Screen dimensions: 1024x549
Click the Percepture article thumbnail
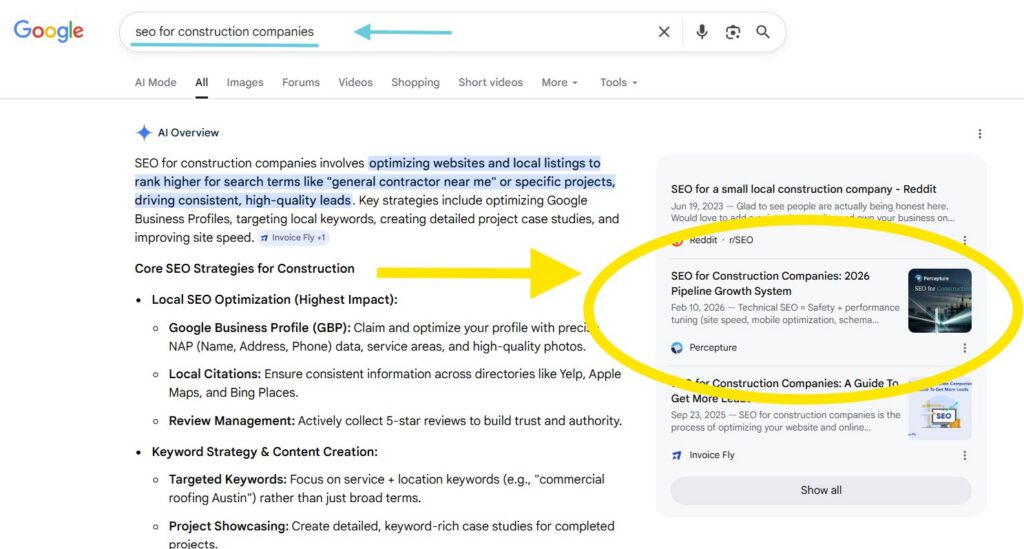939,301
